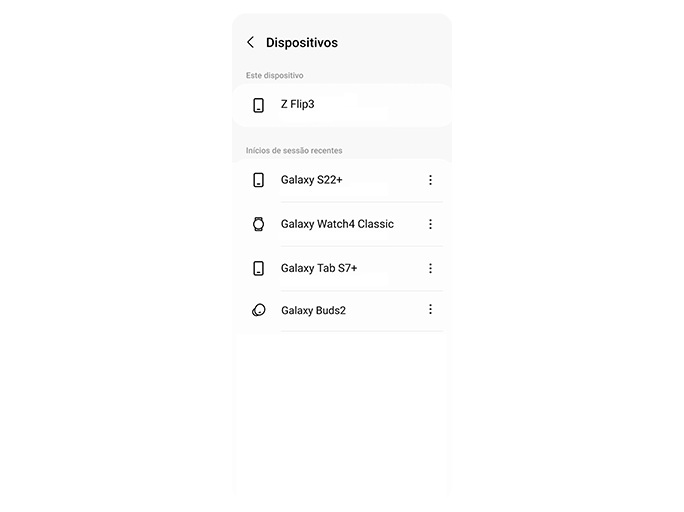Click the Dispositivos page title
This screenshot has height=512, width=684.
[302, 43]
